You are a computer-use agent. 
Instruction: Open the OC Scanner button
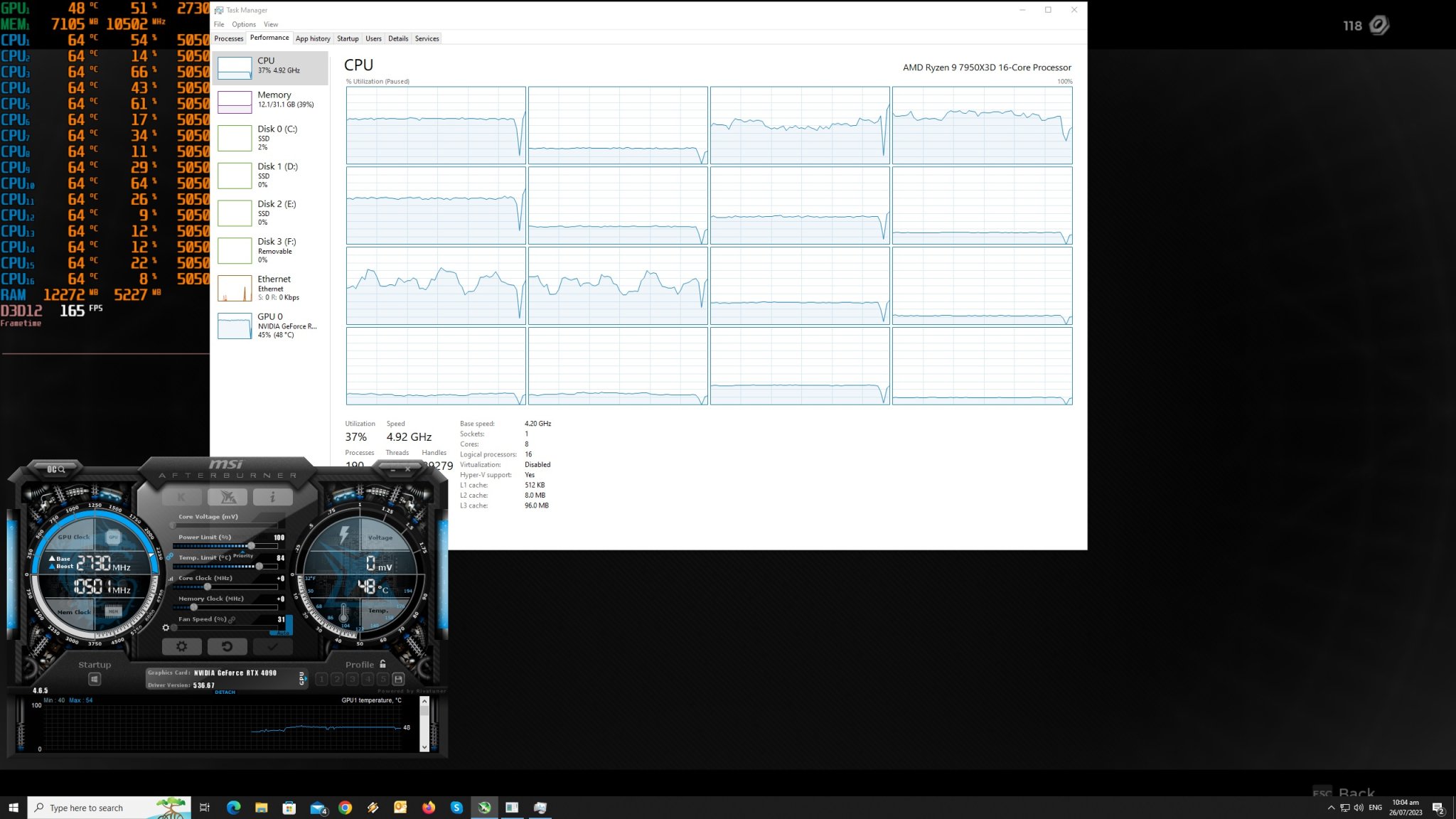(x=55, y=469)
